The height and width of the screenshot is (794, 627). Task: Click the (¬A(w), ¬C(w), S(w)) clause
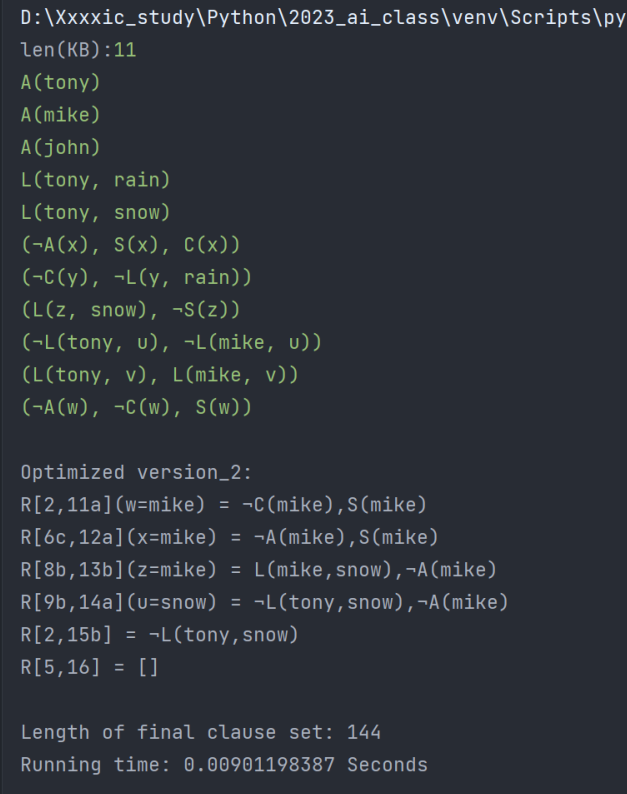coord(136,407)
